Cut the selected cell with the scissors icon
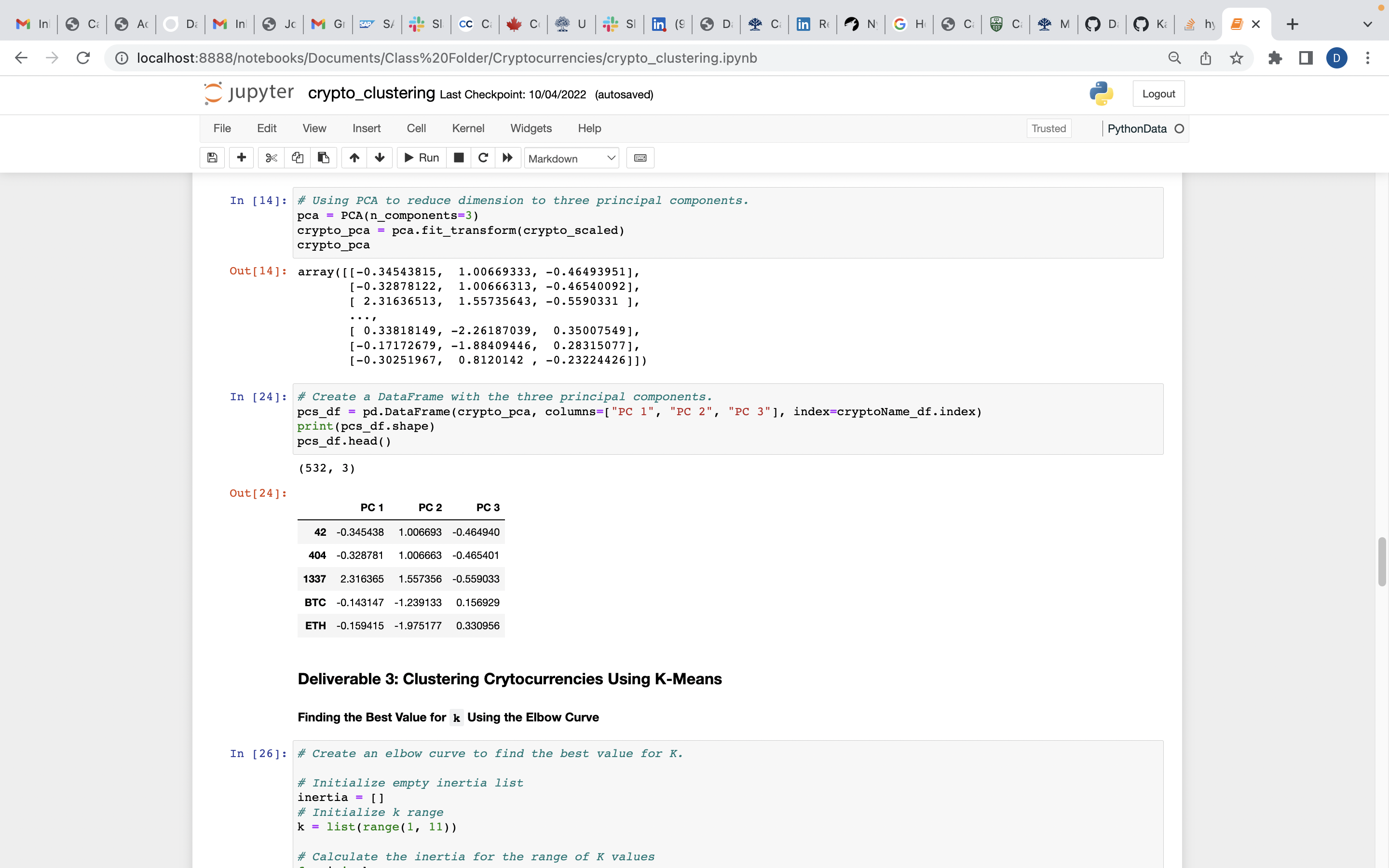The height and width of the screenshot is (868, 1389). coord(271,157)
